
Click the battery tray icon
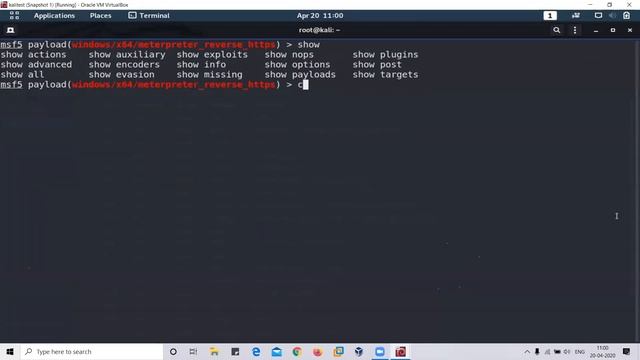557,351
